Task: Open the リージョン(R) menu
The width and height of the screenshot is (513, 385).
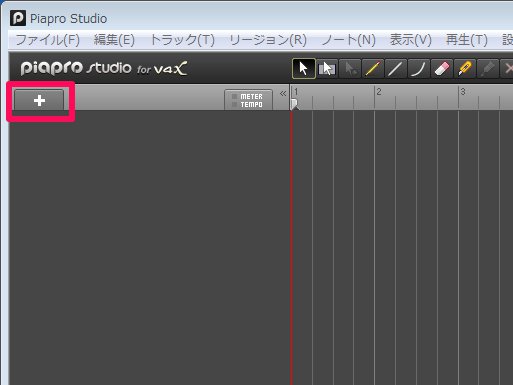Action: [268, 40]
